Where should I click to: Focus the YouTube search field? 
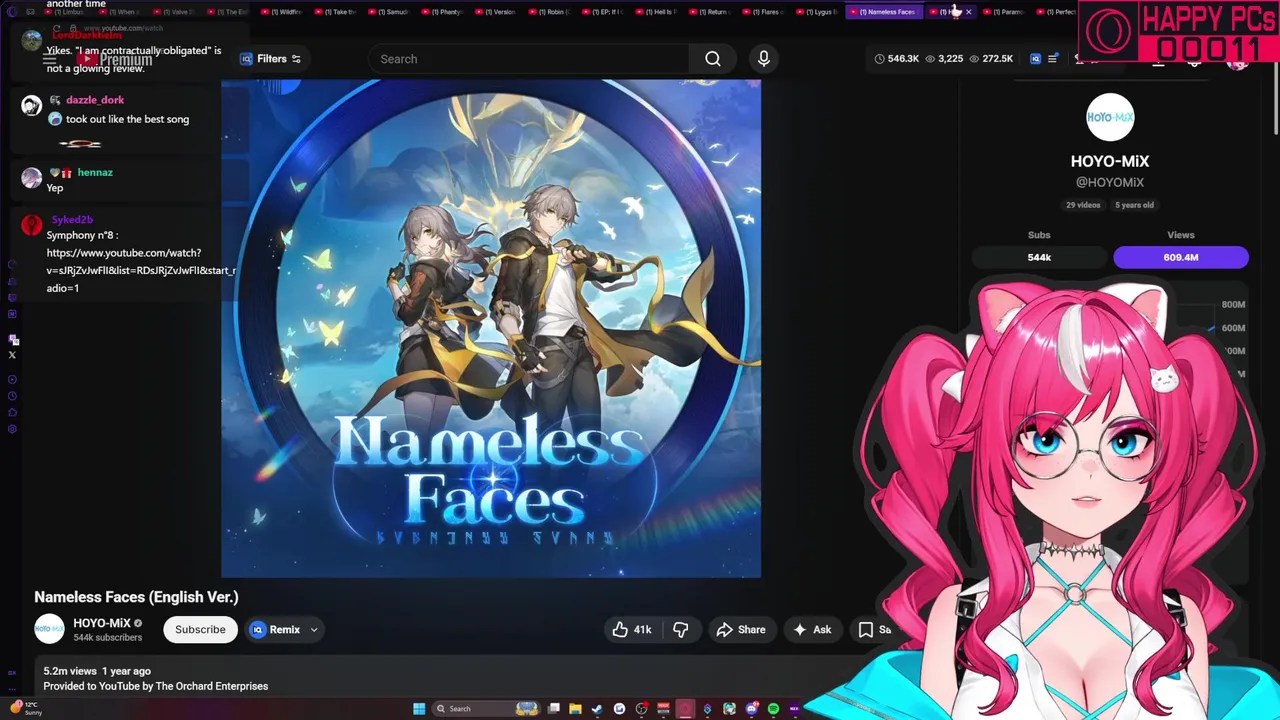coord(528,59)
